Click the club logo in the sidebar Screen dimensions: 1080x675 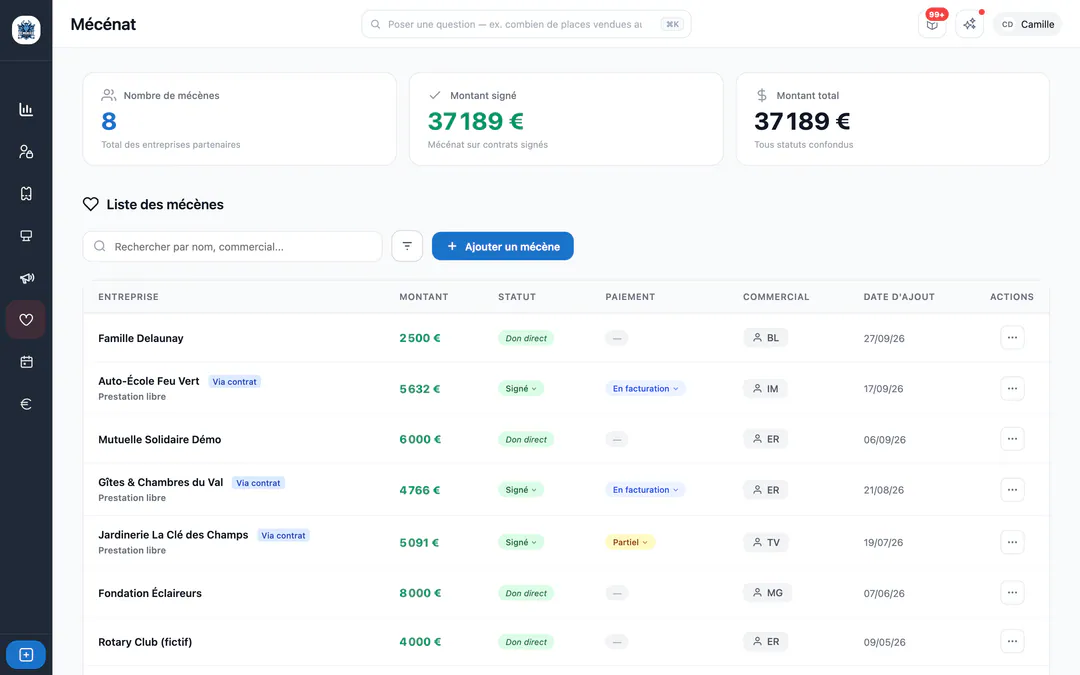click(26, 30)
